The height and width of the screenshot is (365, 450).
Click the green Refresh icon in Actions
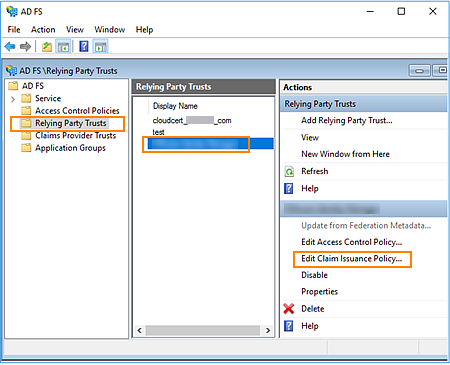point(289,172)
